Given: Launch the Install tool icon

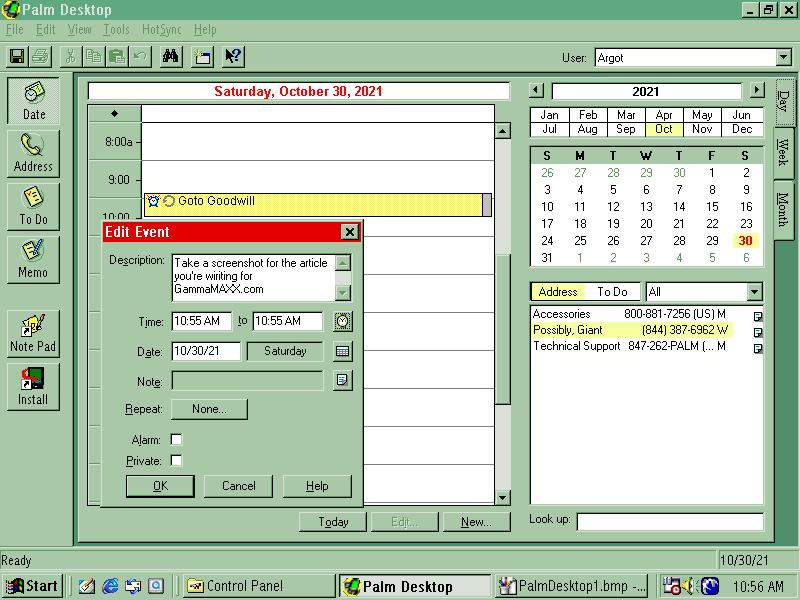Looking at the screenshot, I should pos(33,386).
